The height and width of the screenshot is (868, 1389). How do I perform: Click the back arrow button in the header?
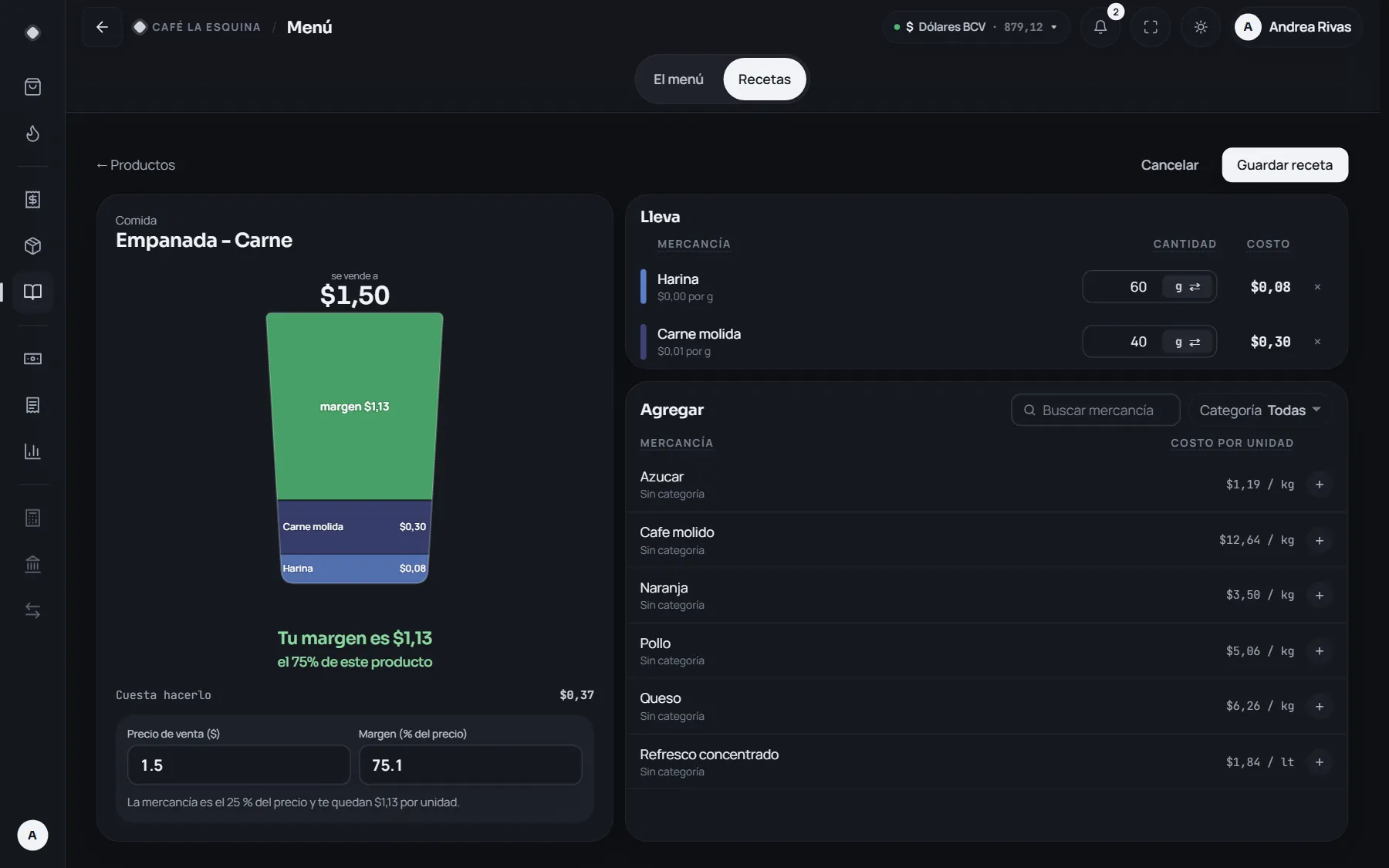coord(102,27)
